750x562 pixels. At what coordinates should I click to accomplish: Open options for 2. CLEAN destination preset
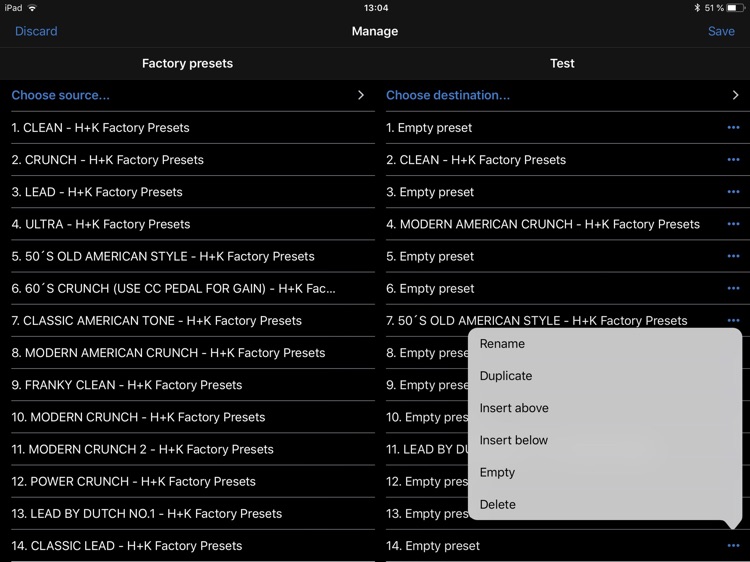(733, 159)
